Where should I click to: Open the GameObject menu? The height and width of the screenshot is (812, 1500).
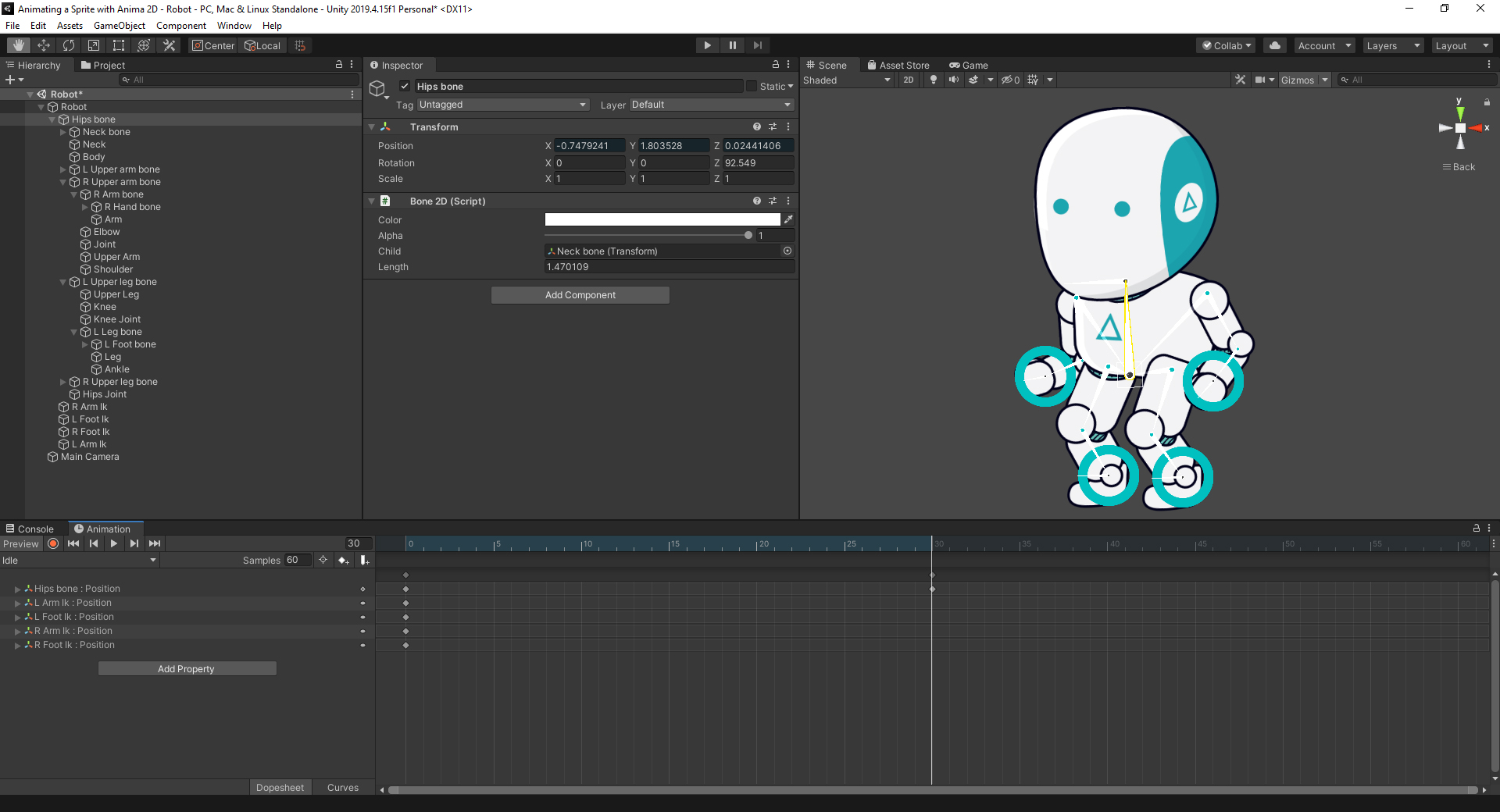pos(119,26)
